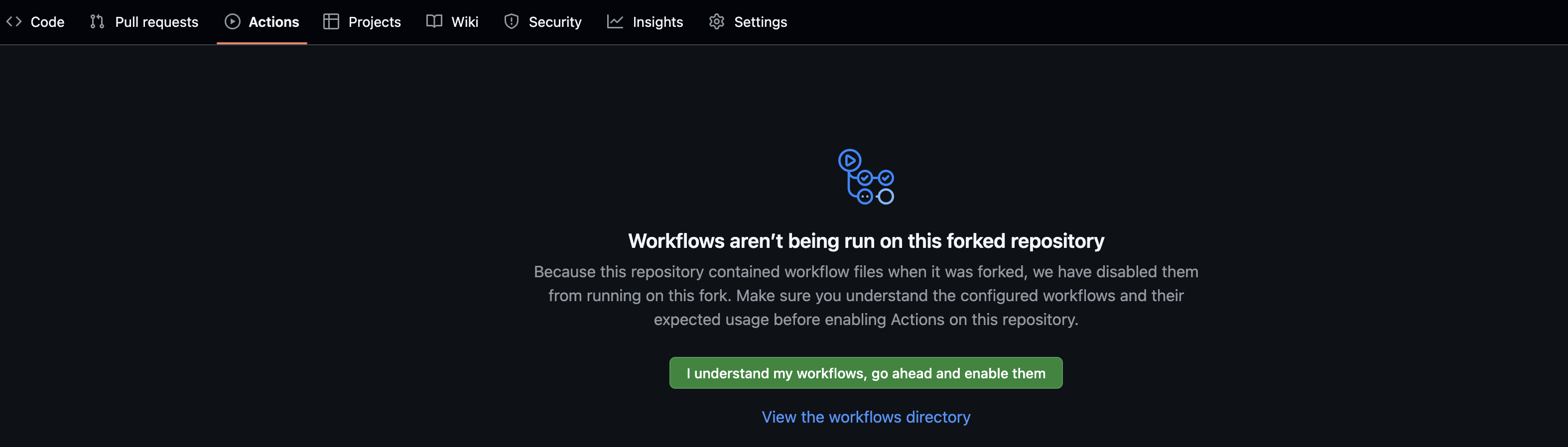The width and height of the screenshot is (1568, 447).
Task: Open the Security tab label
Action: tap(555, 22)
